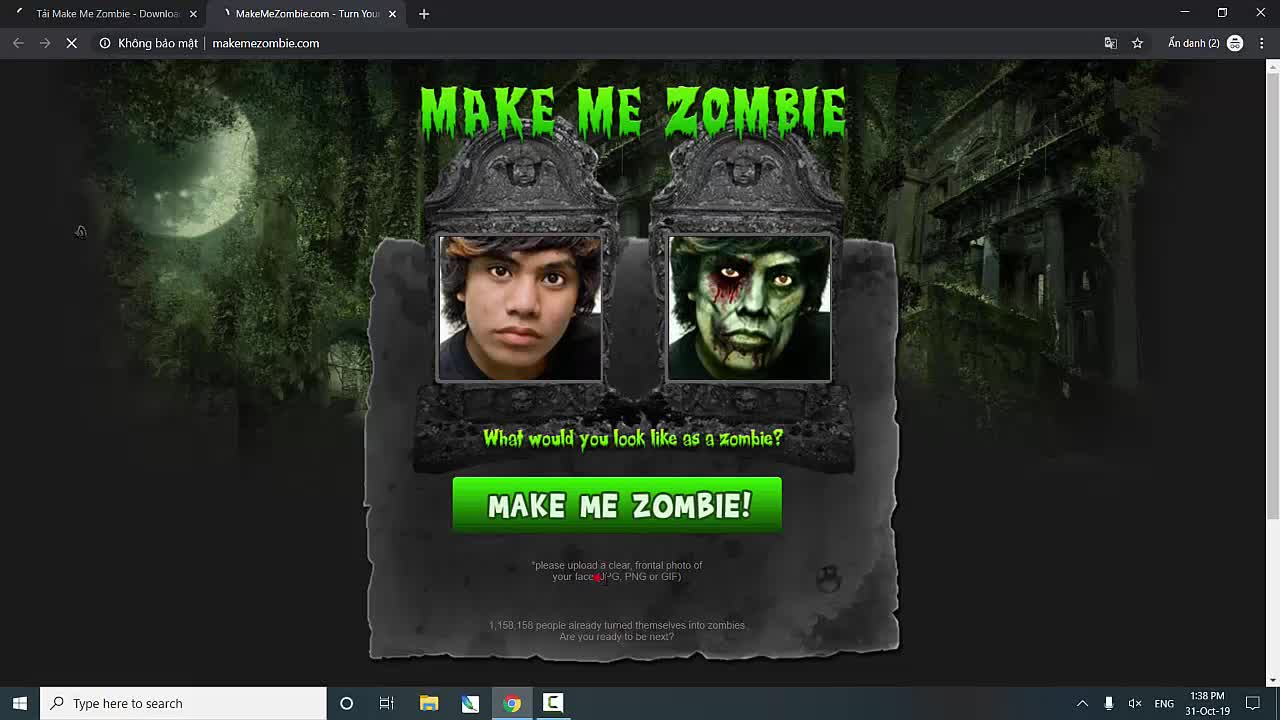The height and width of the screenshot is (720, 1280).
Task: Click 'What would you look like as a zombie?' text
Action: (633, 438)
